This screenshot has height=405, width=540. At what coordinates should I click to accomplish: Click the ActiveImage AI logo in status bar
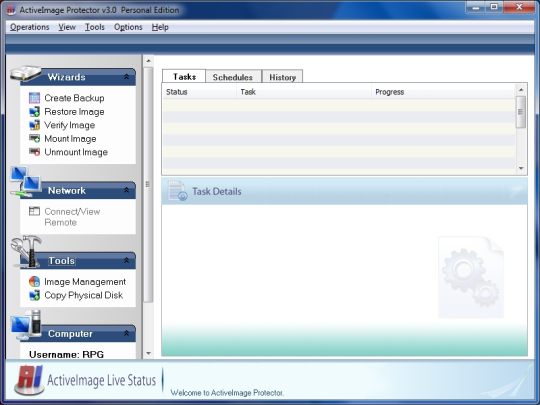29,380
